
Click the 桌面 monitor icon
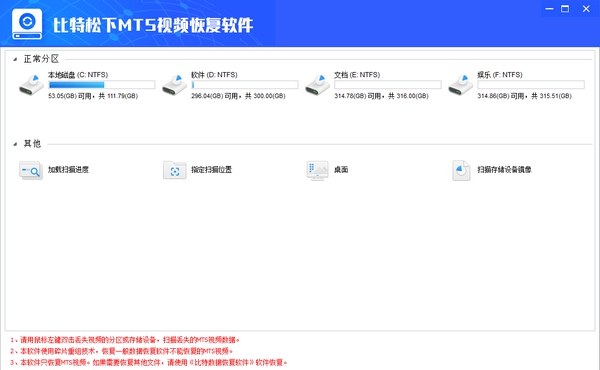(x=318, y=170)
